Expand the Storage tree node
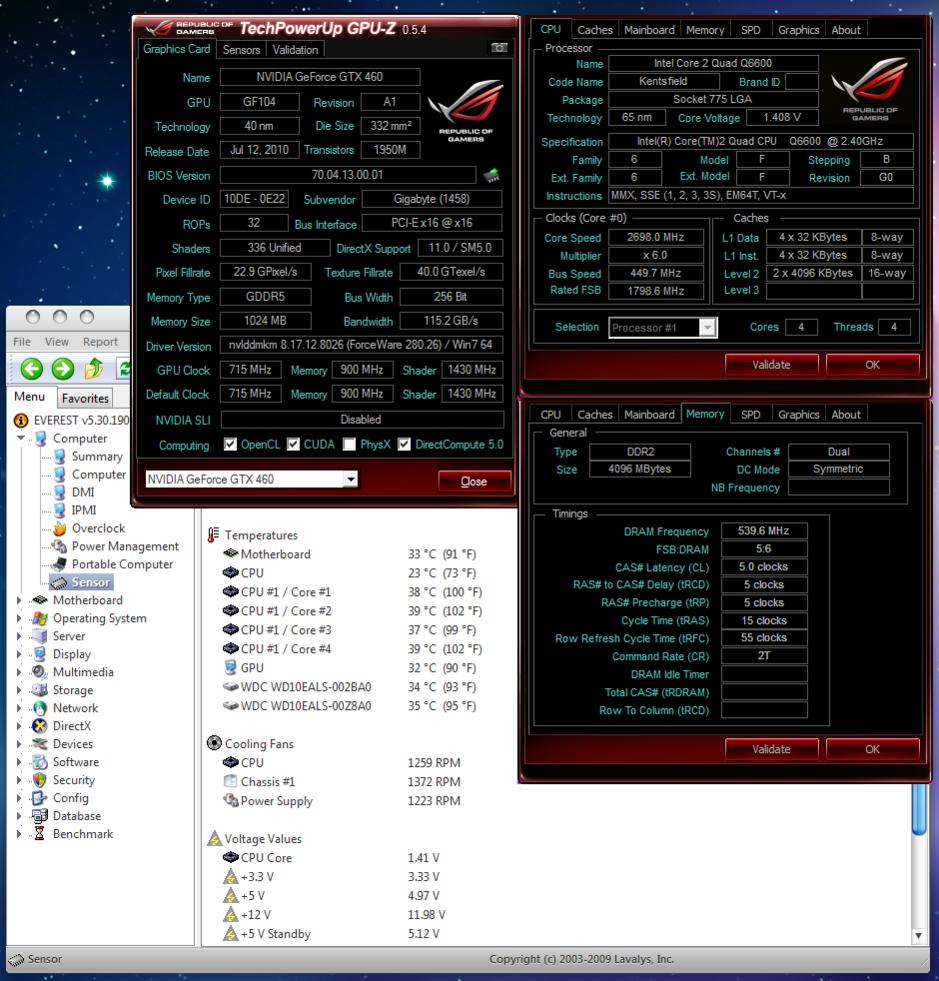 [x=19, y=690]
